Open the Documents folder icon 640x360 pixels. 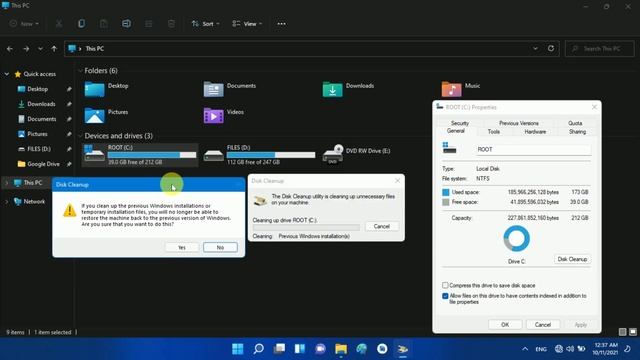tap(213, 89)
